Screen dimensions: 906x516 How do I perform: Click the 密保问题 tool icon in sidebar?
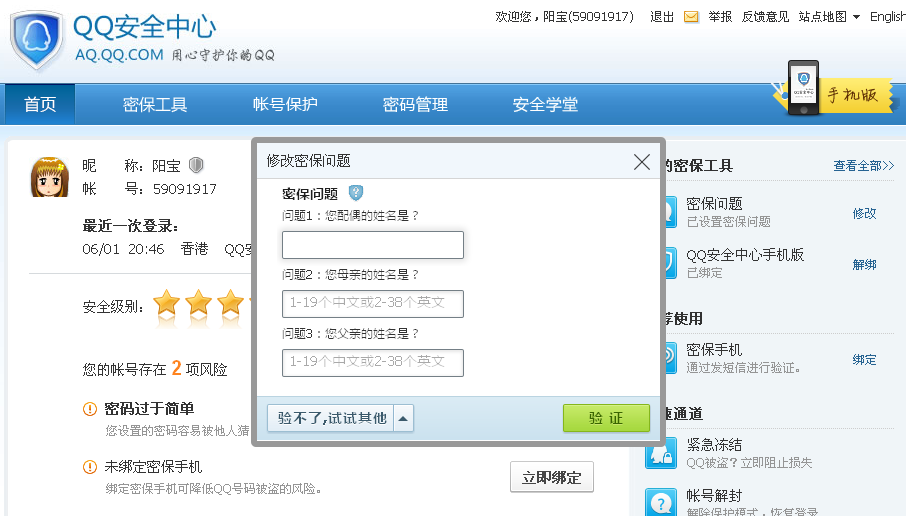point(670,212)
